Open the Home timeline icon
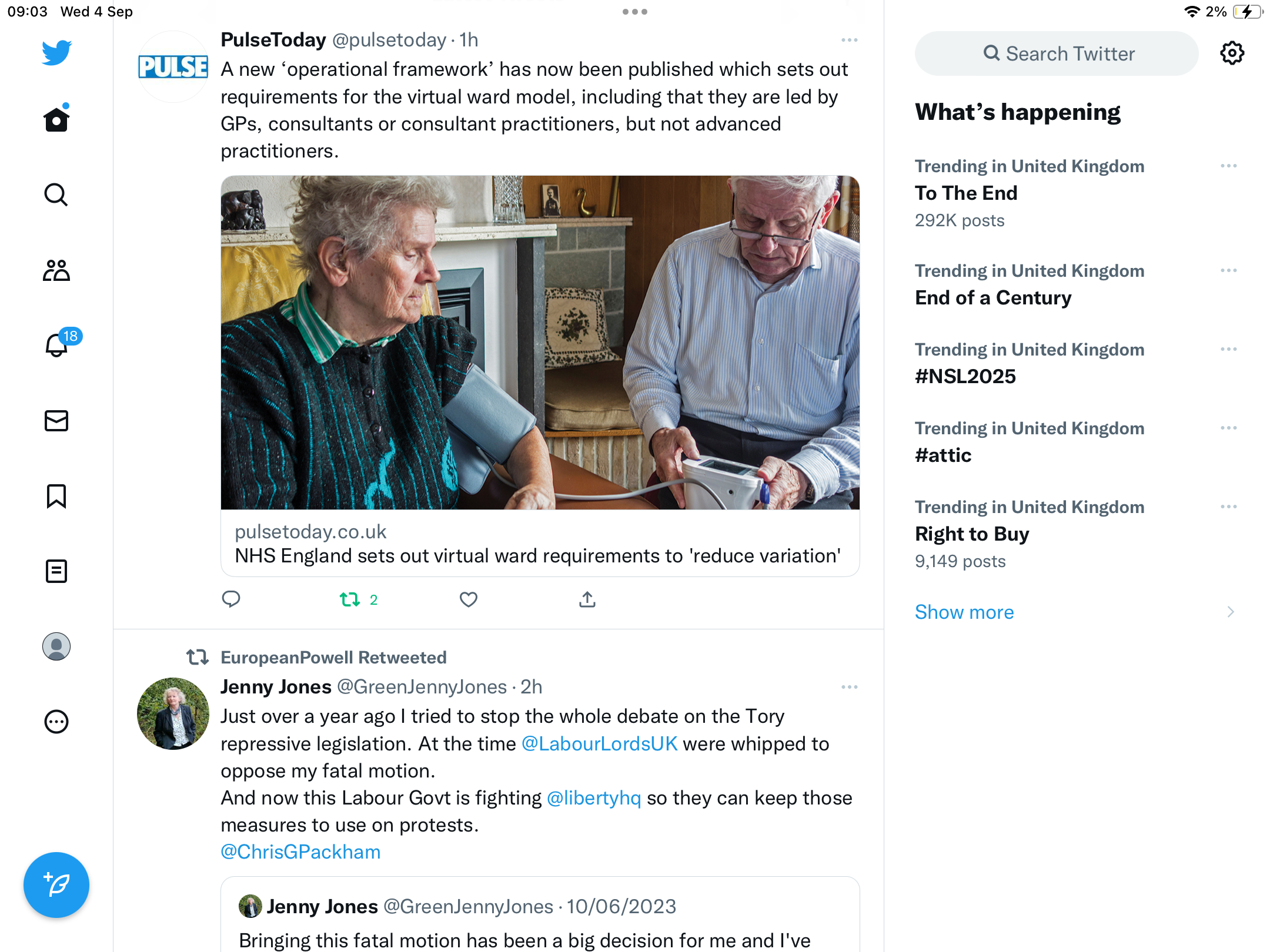 [56, 119]
